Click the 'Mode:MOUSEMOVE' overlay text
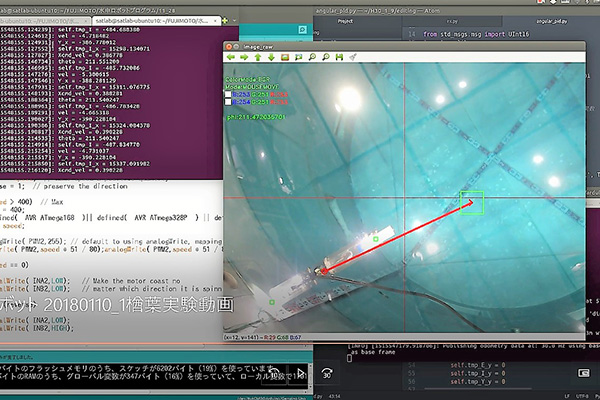 (252, 87)
